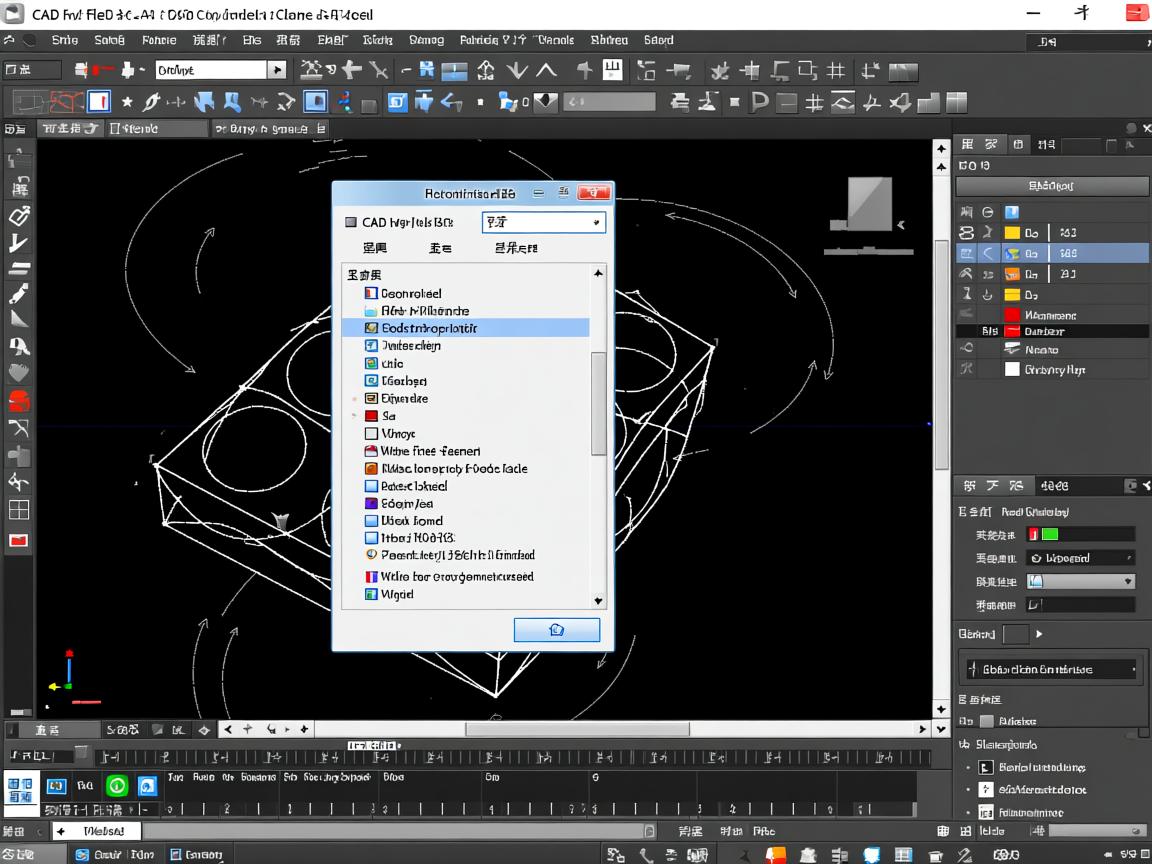Viewport: 1152px width, 864px height.
Task: Click the grid window icon in the left sidebar
Action: [19, 510]
